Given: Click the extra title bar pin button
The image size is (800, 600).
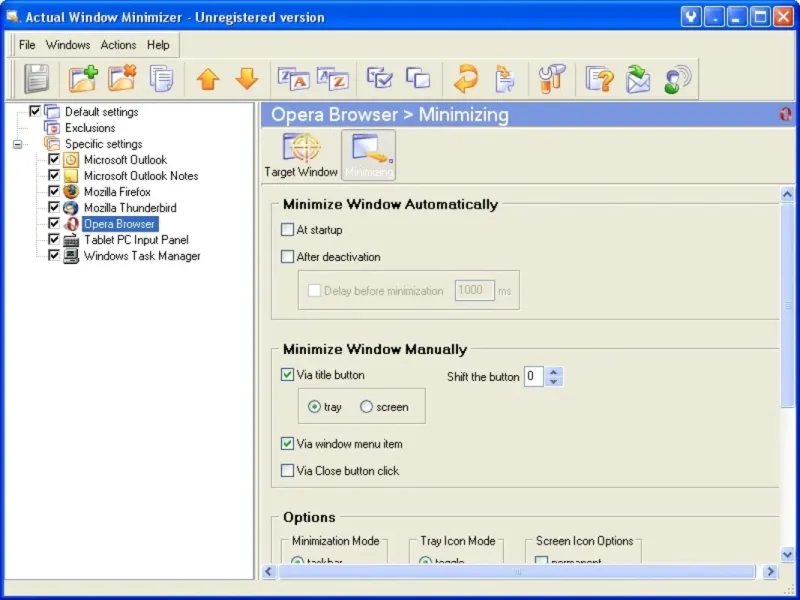Looking at the screenshot, I should (691, 17).
